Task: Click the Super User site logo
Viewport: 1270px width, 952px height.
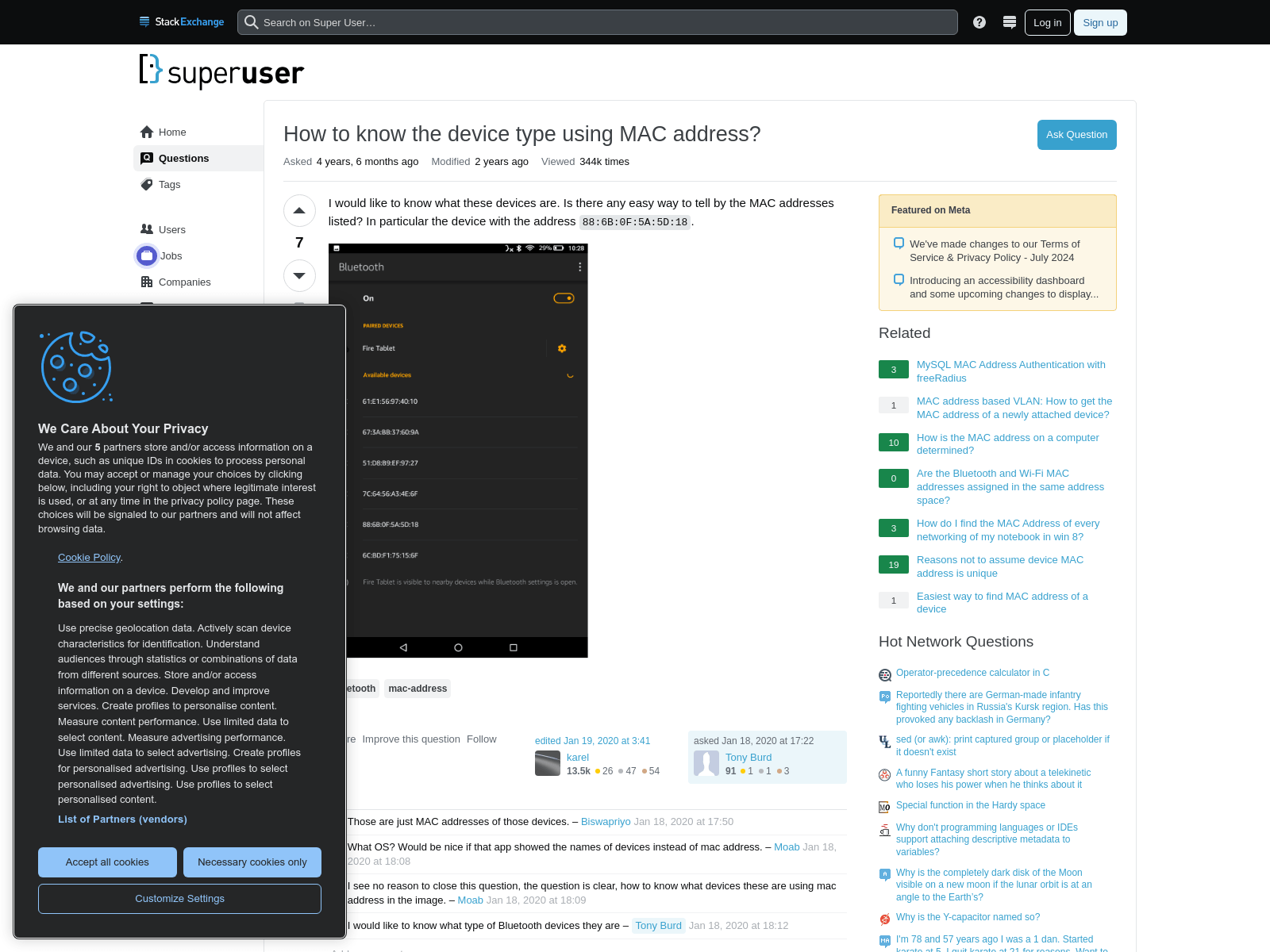Action: (x=221, y=71)
